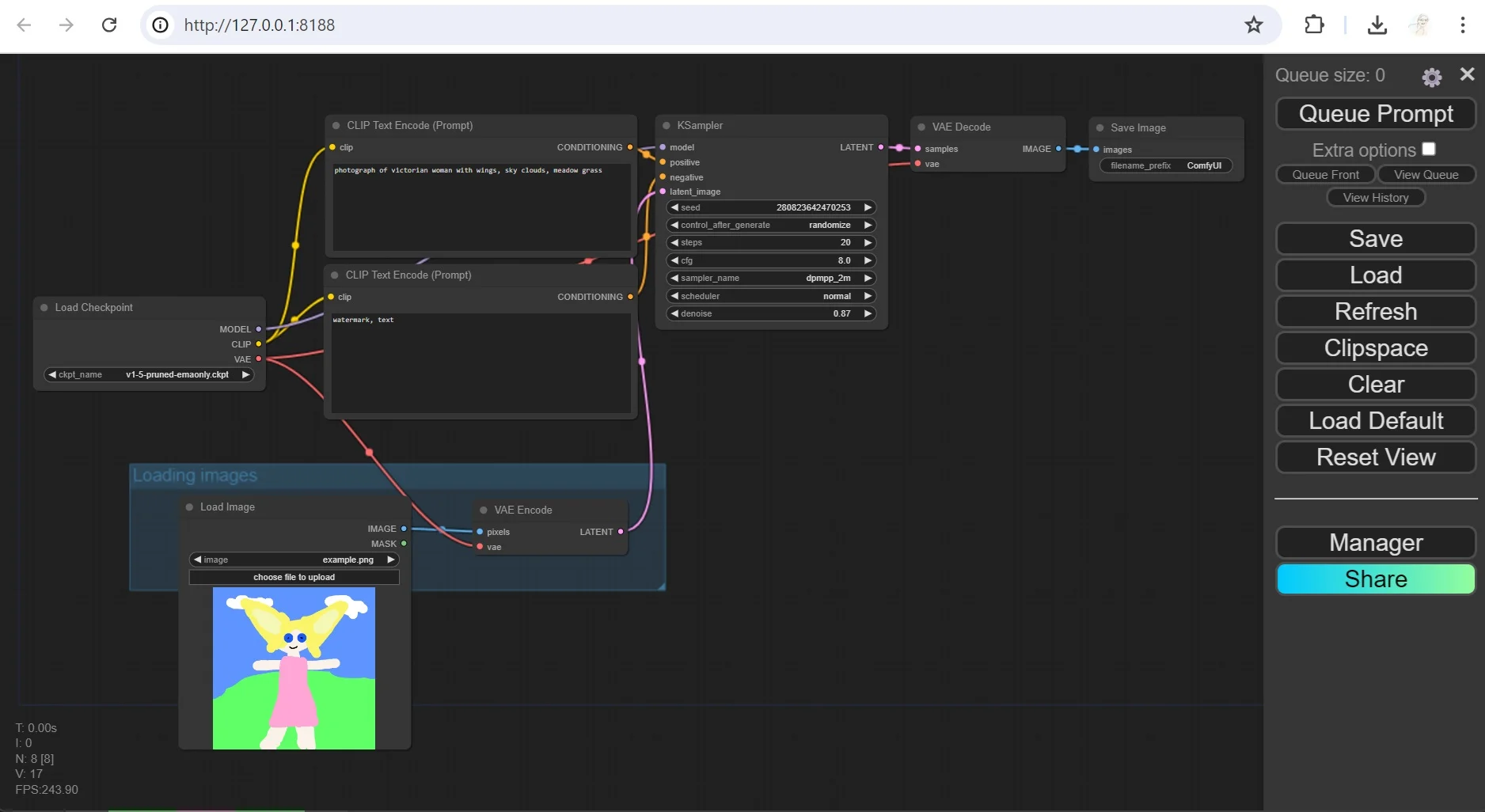Collapse the KSampler node via its dot
This screenshot has height=812, width=1485.
(667, 126)
